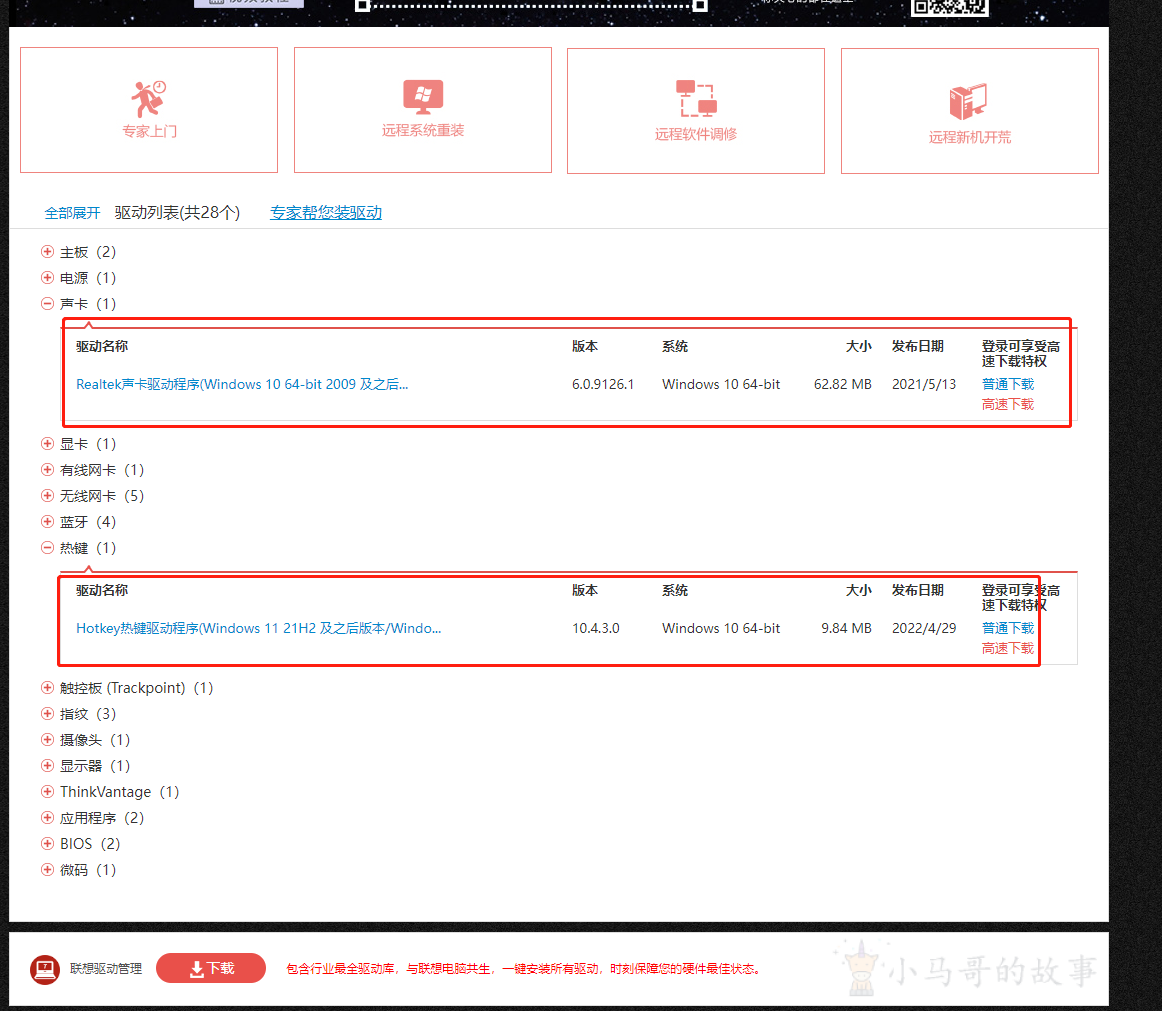The width and height of the screenshot is (1162, 1011).
Task: Expand the 指纹 (3) category
Action: [x=47, y=714]
